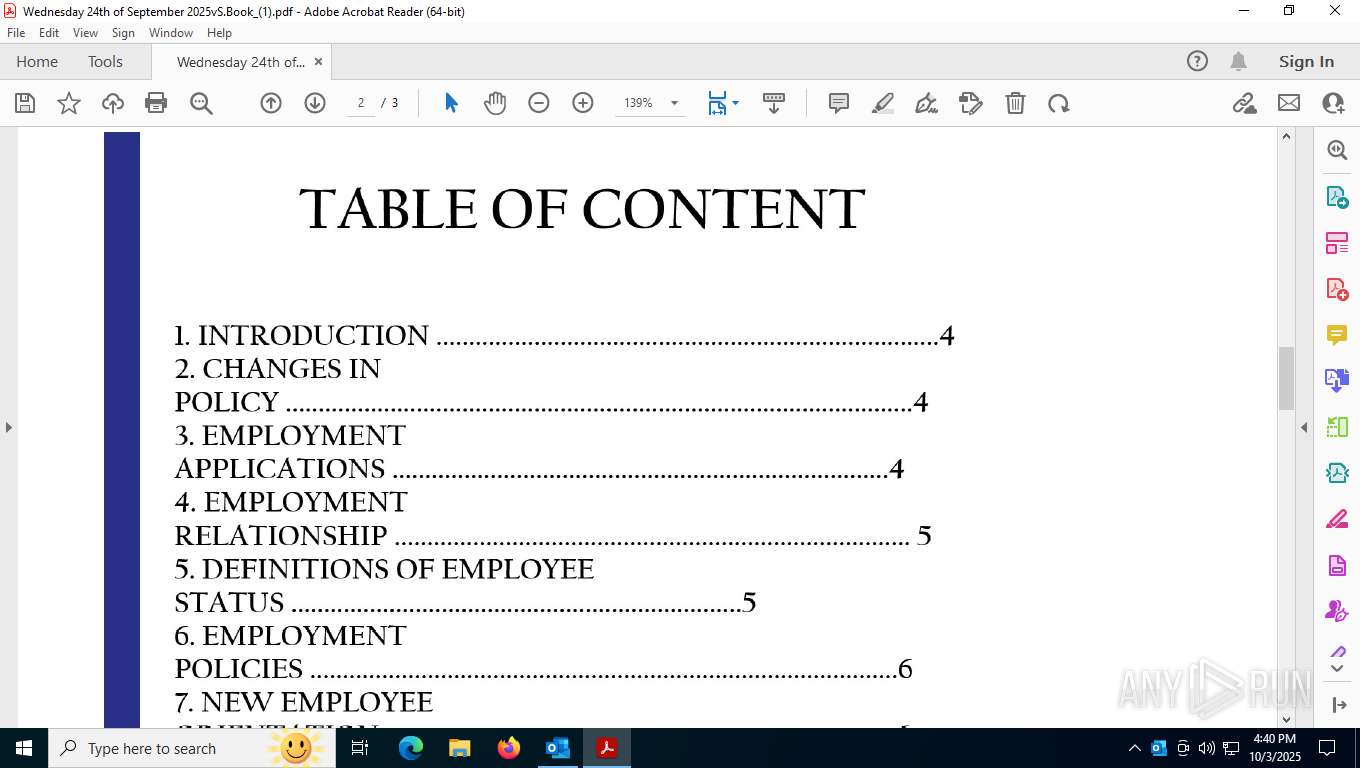This screenshot has width=1360, height=768.
Task: Switch to the Tools tab
Action: (105, 61)
